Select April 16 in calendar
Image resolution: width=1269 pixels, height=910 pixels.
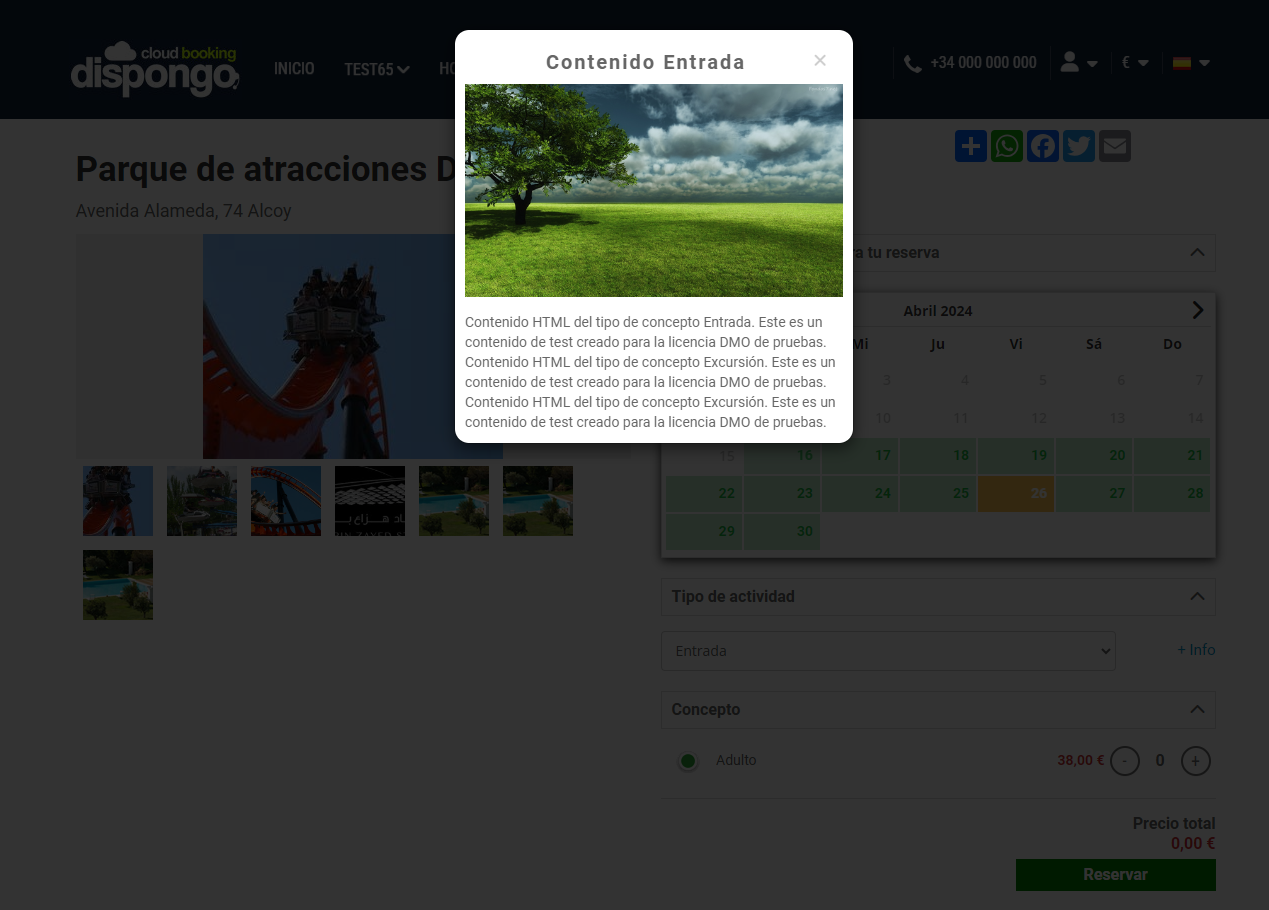coord(782,456)
